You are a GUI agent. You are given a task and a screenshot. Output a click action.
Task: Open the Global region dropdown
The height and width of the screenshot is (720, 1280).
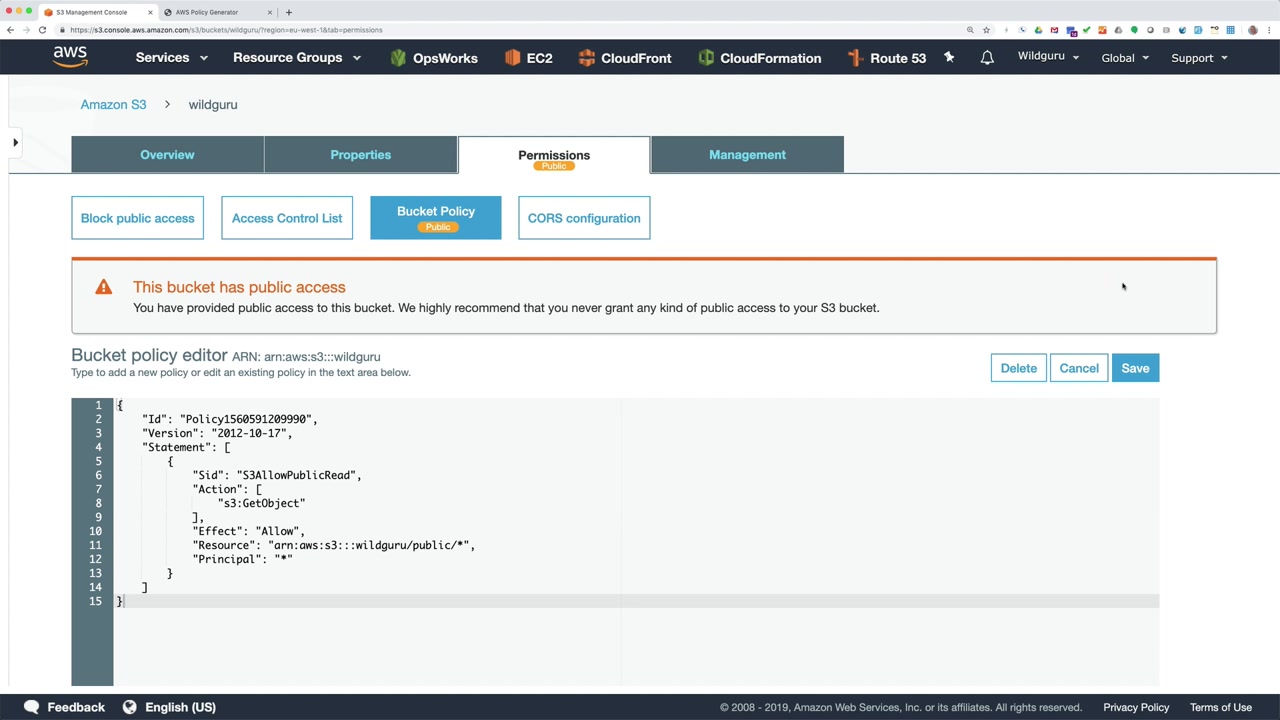point(1125,58)
